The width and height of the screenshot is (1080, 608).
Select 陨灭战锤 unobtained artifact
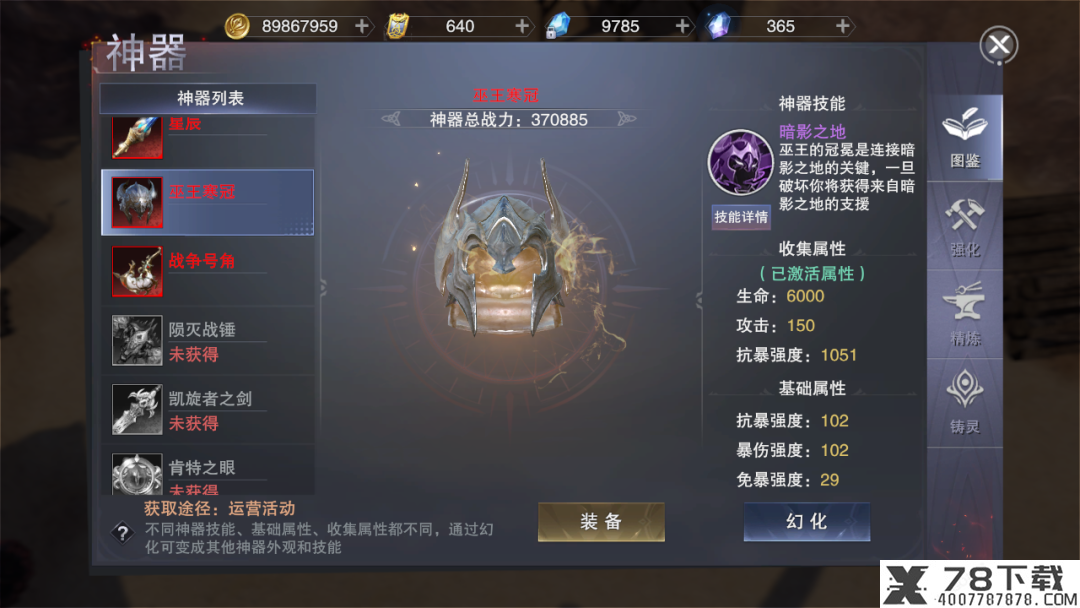coord(208,340)
